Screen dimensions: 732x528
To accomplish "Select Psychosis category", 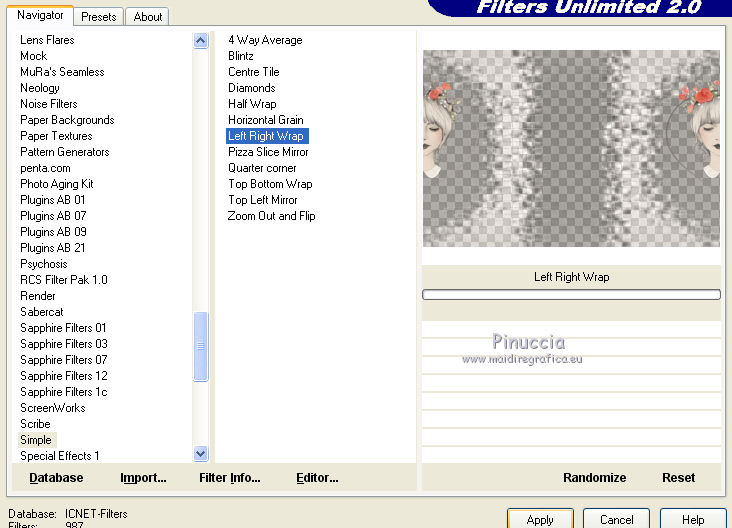I will [x=44, y=264].
